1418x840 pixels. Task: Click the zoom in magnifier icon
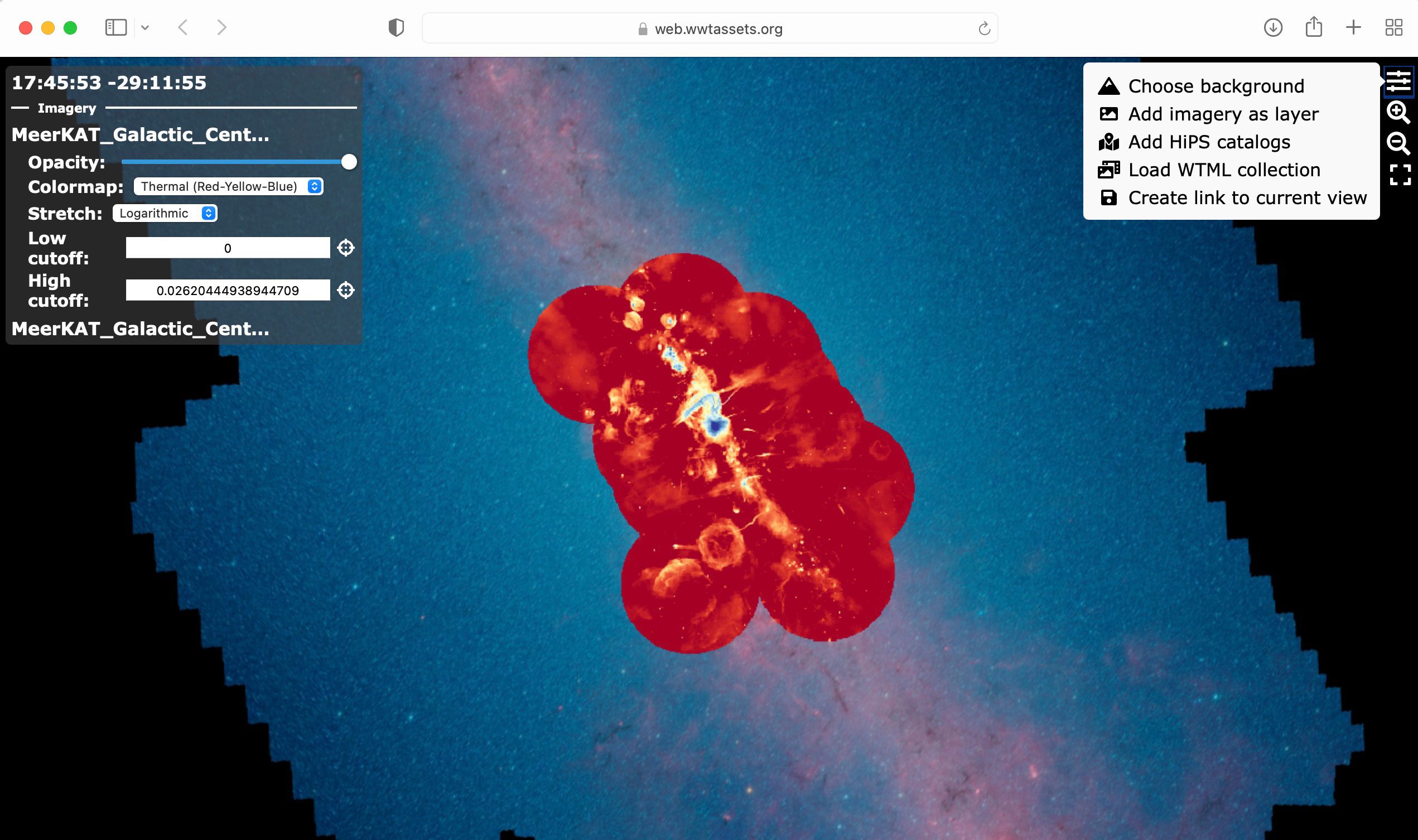(x=1398, y=112)
